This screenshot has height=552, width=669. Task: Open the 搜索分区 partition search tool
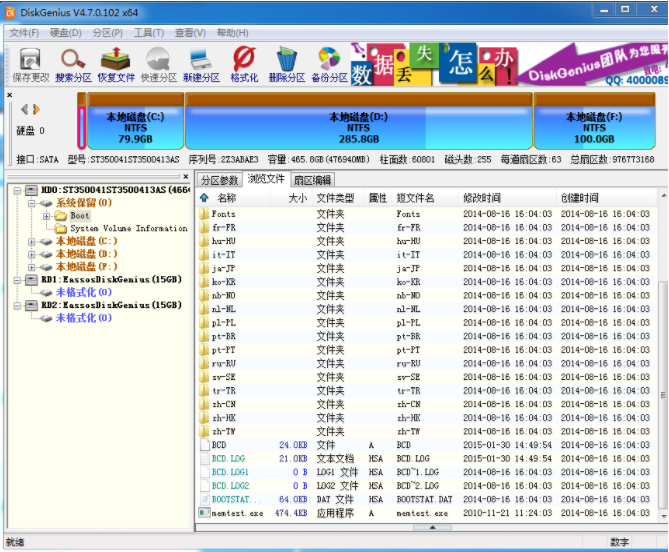tap(73, 64)
